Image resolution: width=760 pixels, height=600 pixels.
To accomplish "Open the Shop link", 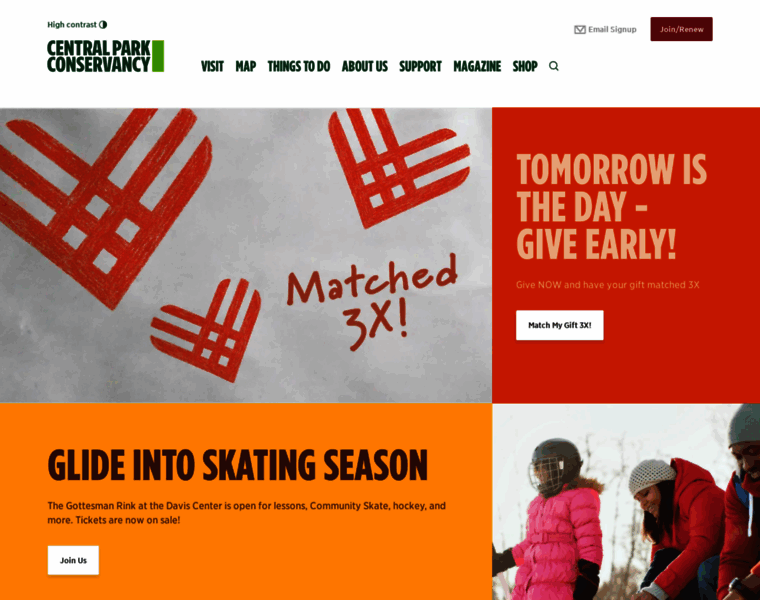I will click(525, 66).
